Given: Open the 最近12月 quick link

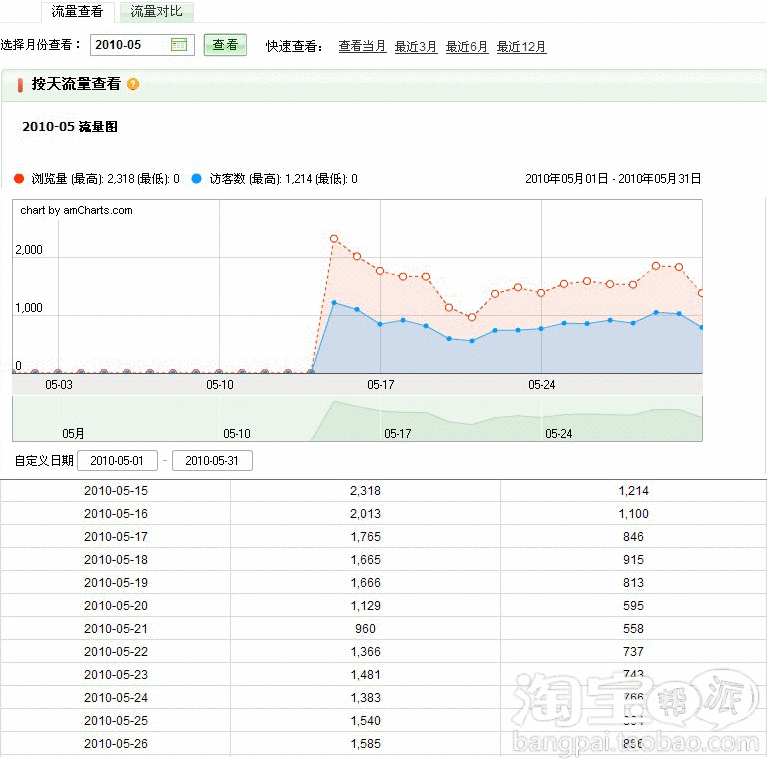Looking at the screenshot, I should coord(521,46).
